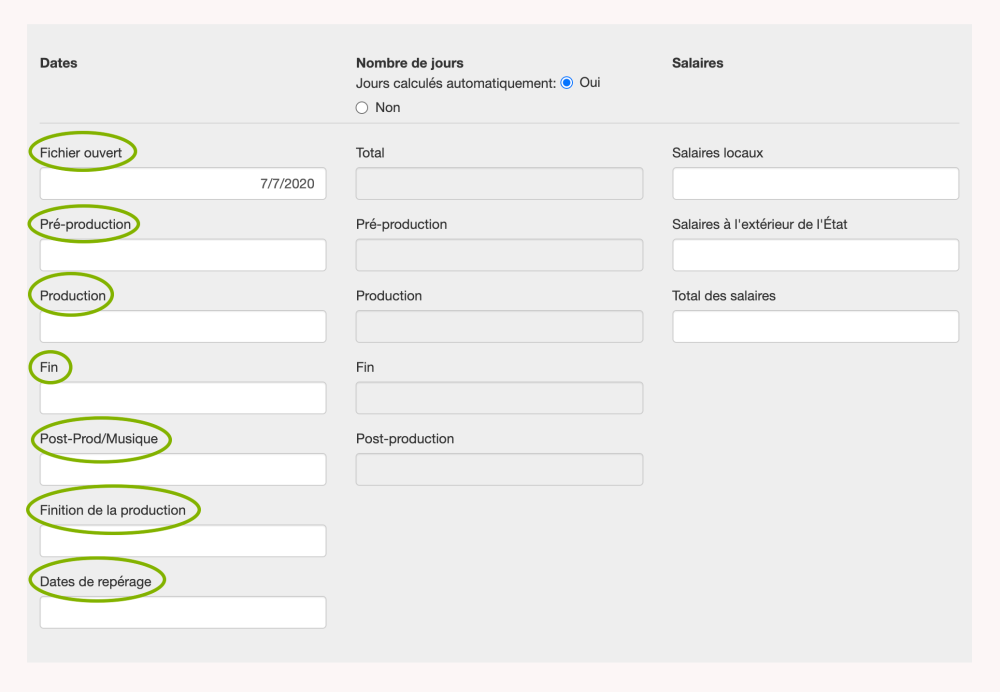Click the Salaires à l'extérieur de l'État field

click(815, 255)
